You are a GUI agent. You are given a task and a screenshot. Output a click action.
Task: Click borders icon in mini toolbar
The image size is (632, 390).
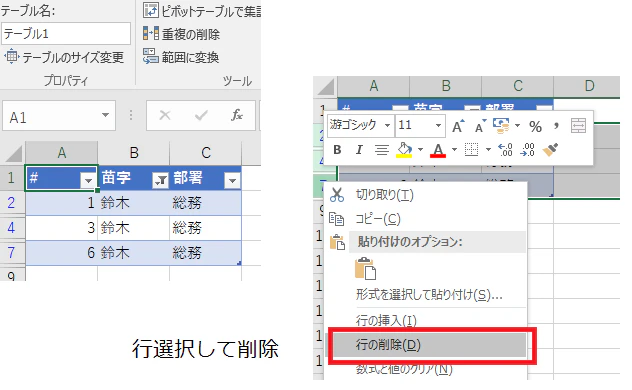(471, 149)
